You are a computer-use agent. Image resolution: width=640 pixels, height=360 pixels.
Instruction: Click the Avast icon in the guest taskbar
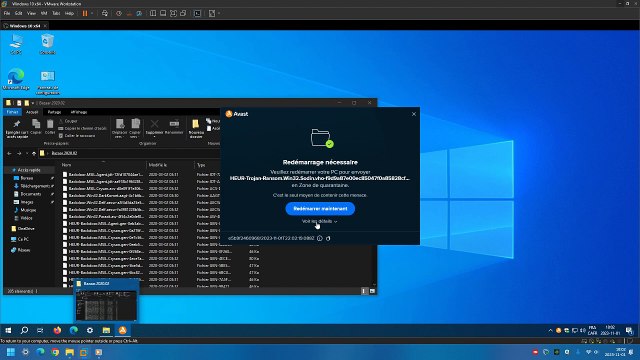click(122, 330)
